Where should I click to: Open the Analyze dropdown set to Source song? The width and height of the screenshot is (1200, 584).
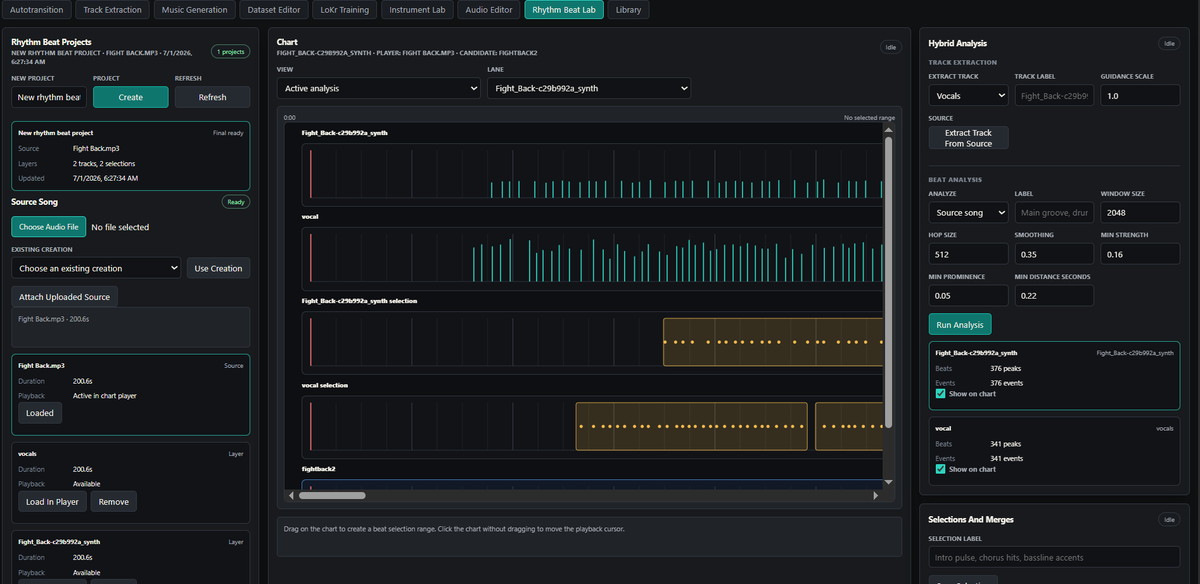pyautogui.click(x=968, y=212)
